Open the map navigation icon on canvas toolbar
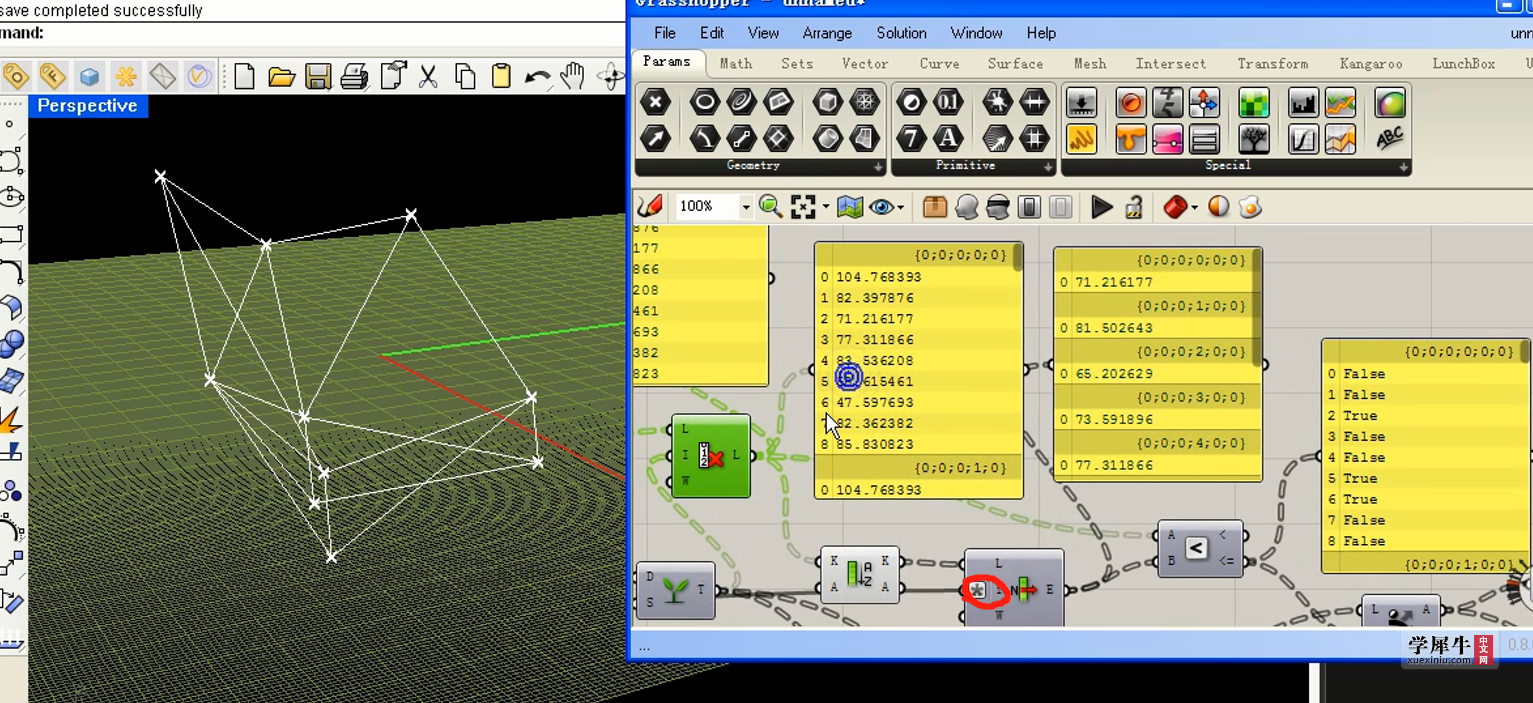The width and height of the screenshot is (1533, 703). (850, 207)
